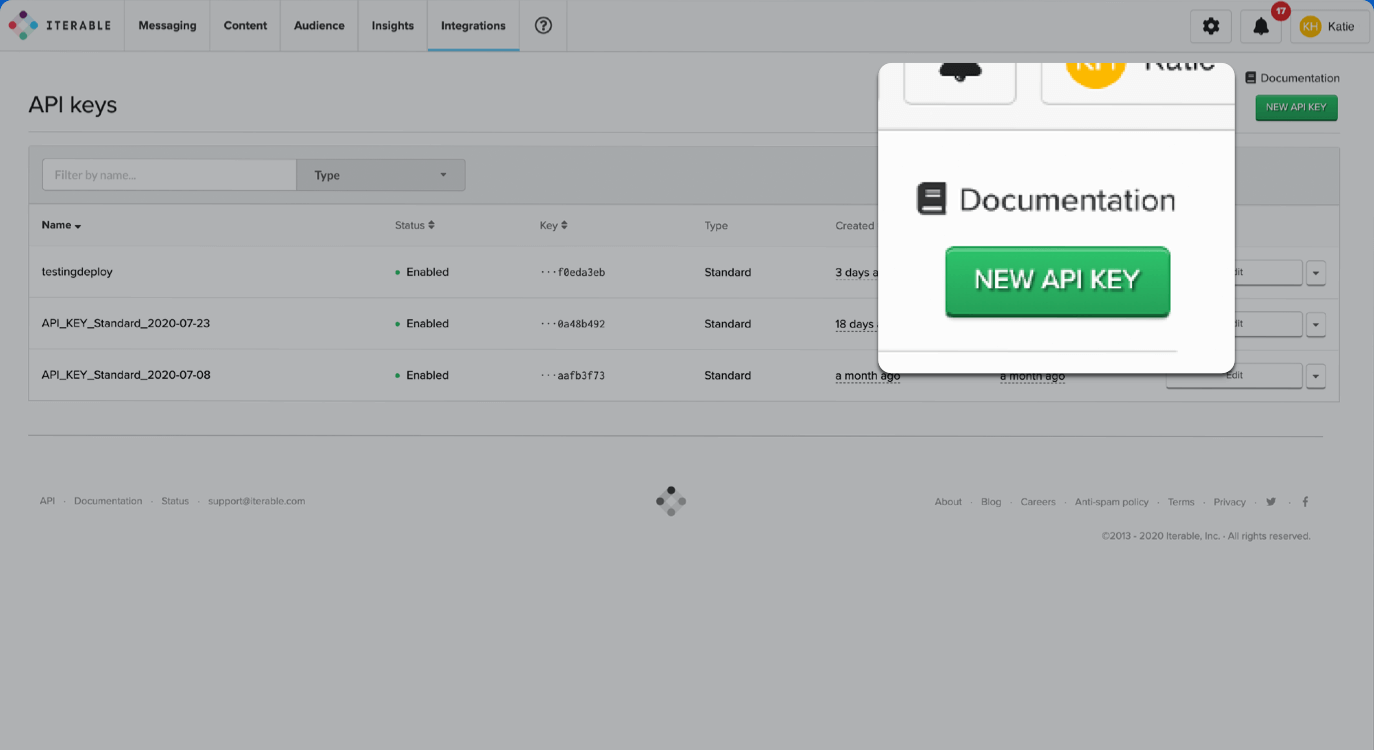Click the Facebook icon in the footer
This screenshot has width=1374, height=750.
coord(1305,502)
